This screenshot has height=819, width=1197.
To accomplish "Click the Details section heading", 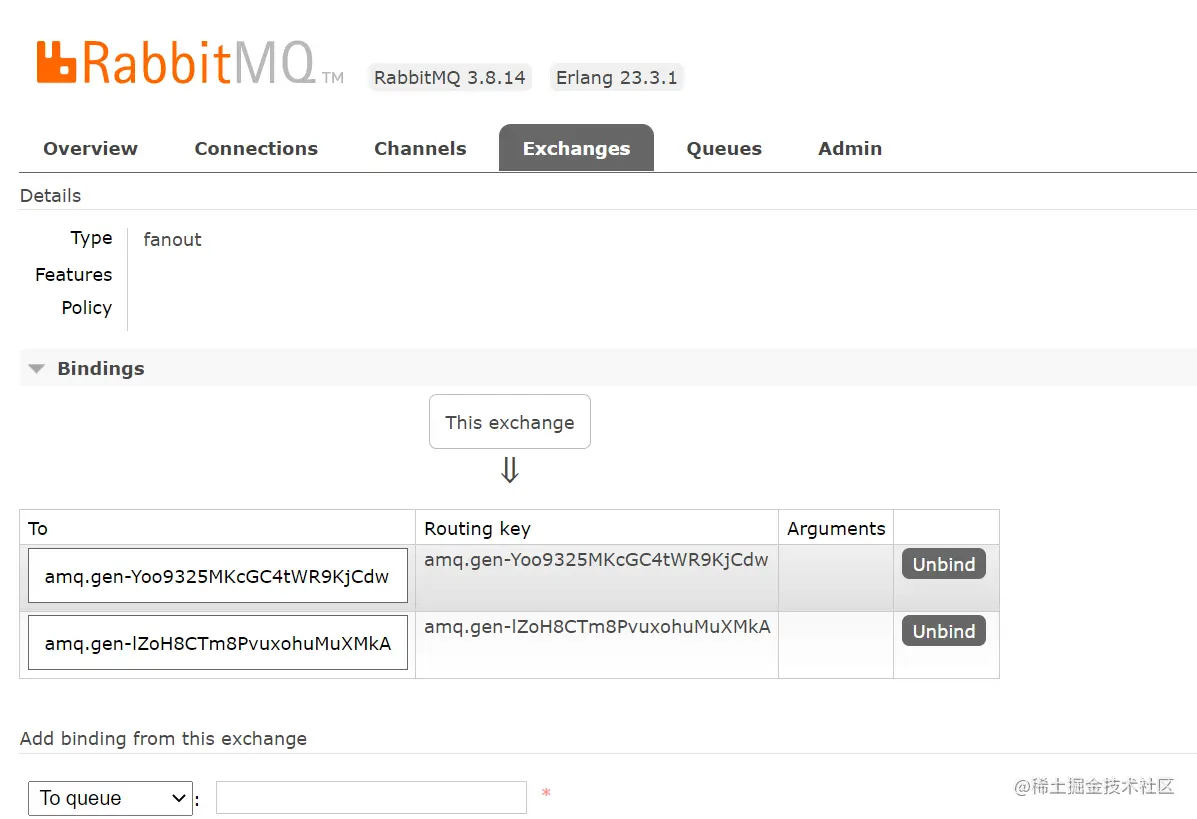I will (50, 196).
